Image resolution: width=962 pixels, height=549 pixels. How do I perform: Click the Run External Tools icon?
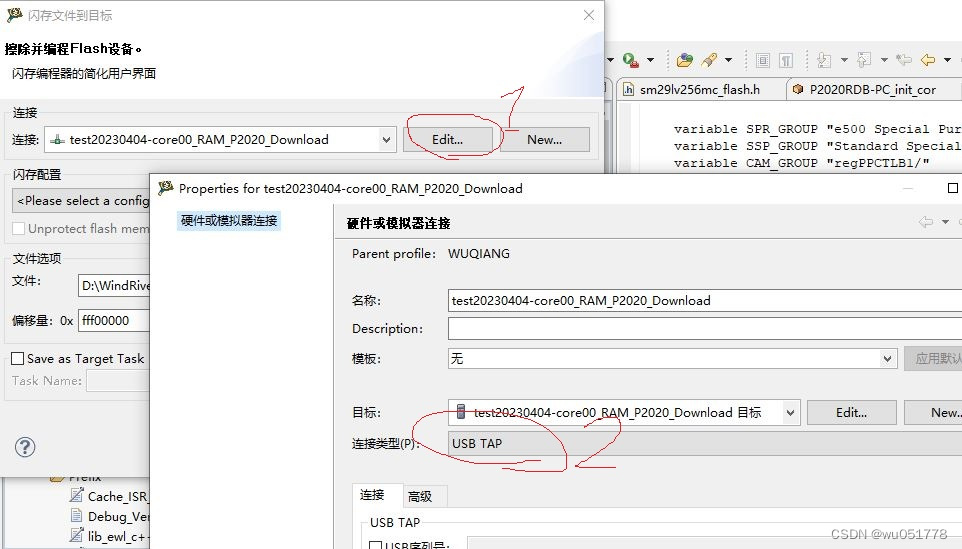630,60
